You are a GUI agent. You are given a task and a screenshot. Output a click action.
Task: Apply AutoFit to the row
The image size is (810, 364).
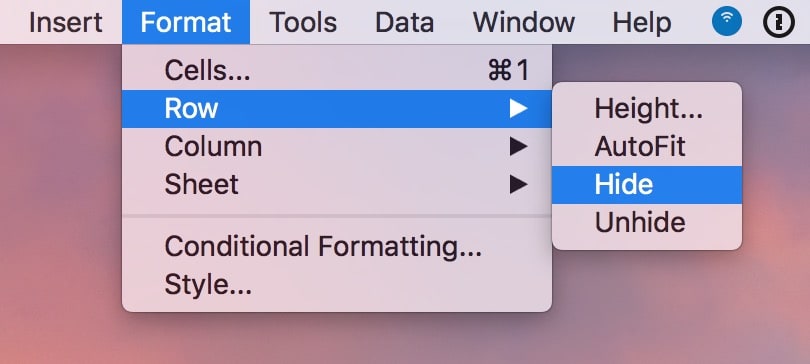[647, 147]
